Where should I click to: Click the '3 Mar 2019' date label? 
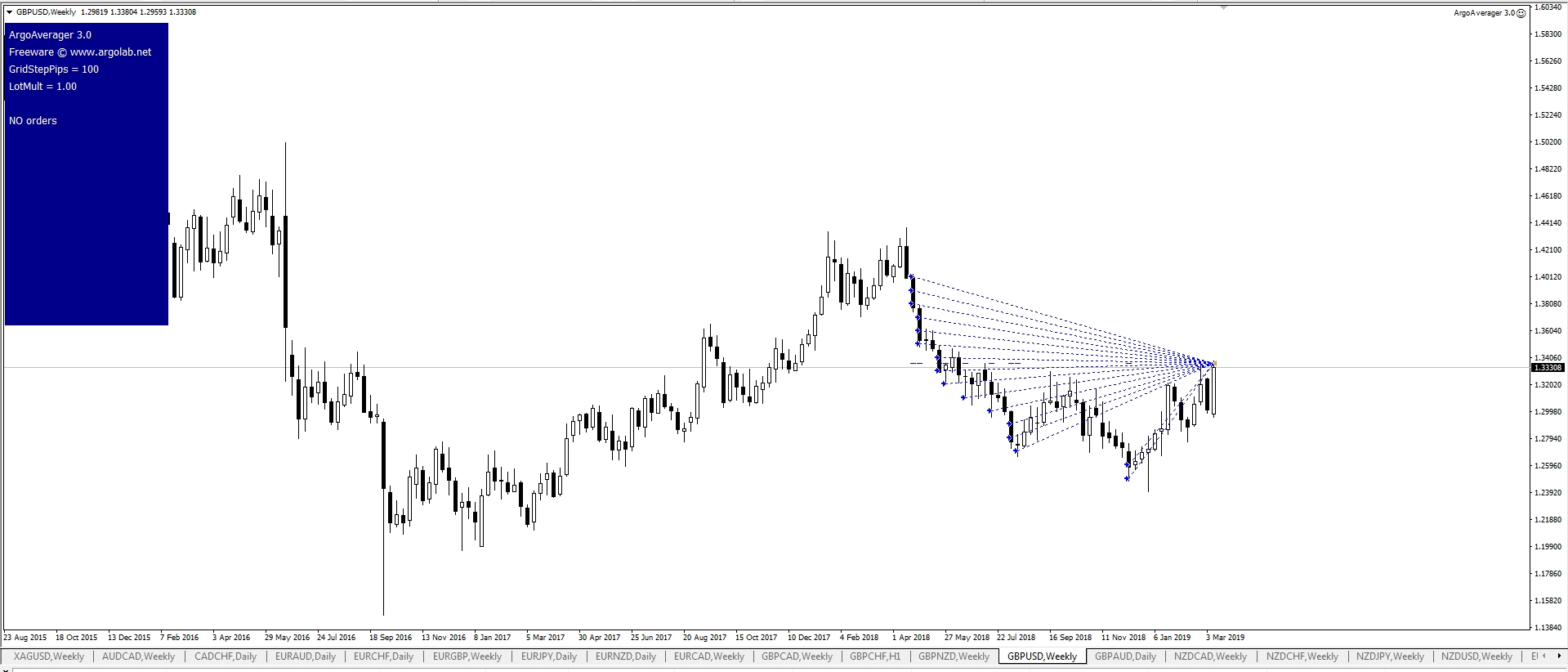pyautogui.click(x=1225, y=638)
